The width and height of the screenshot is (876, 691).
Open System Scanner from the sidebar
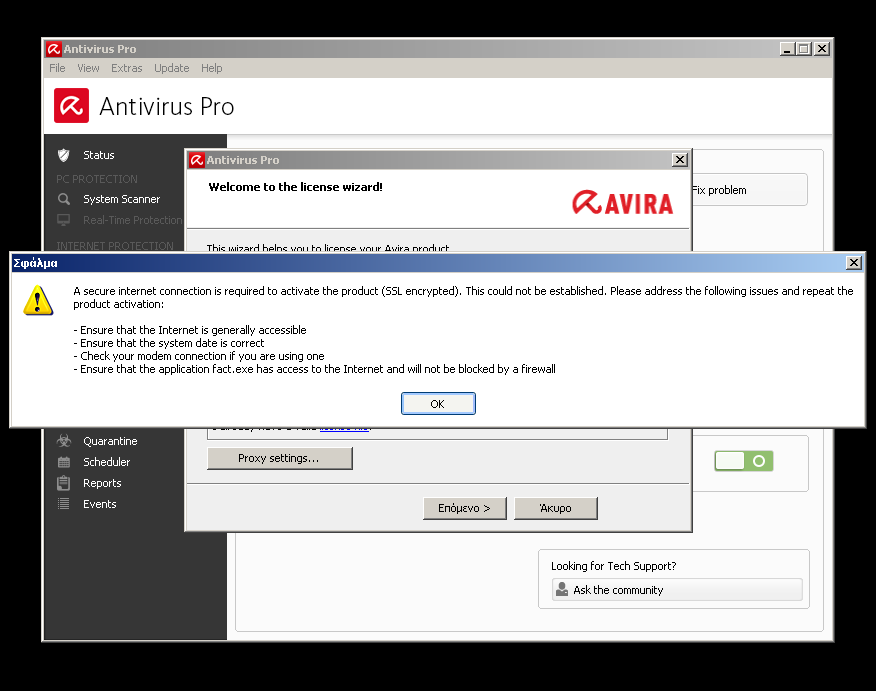click(x=121, y=199)
